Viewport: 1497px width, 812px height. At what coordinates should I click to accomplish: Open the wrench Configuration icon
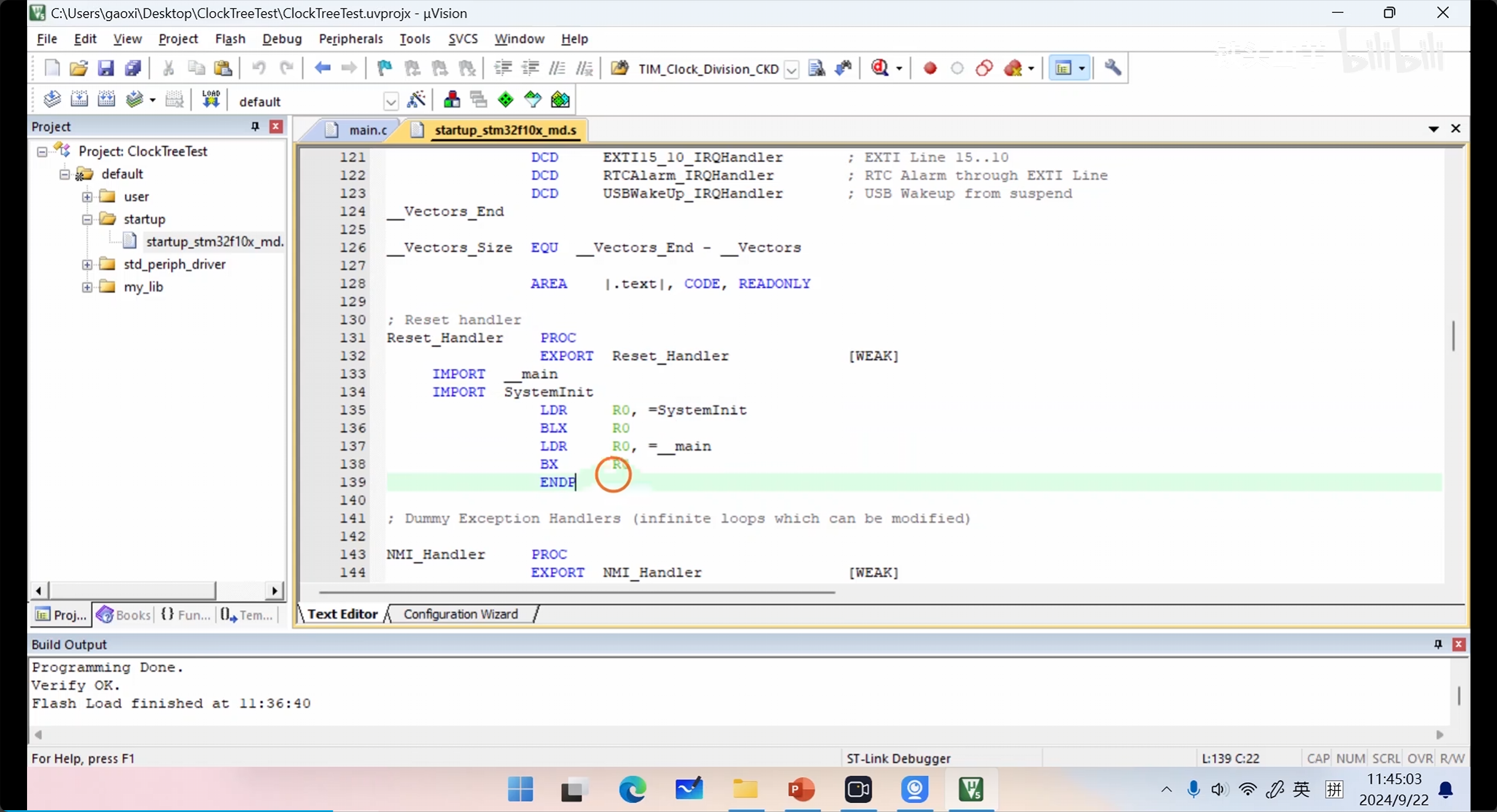point(1112,68)
